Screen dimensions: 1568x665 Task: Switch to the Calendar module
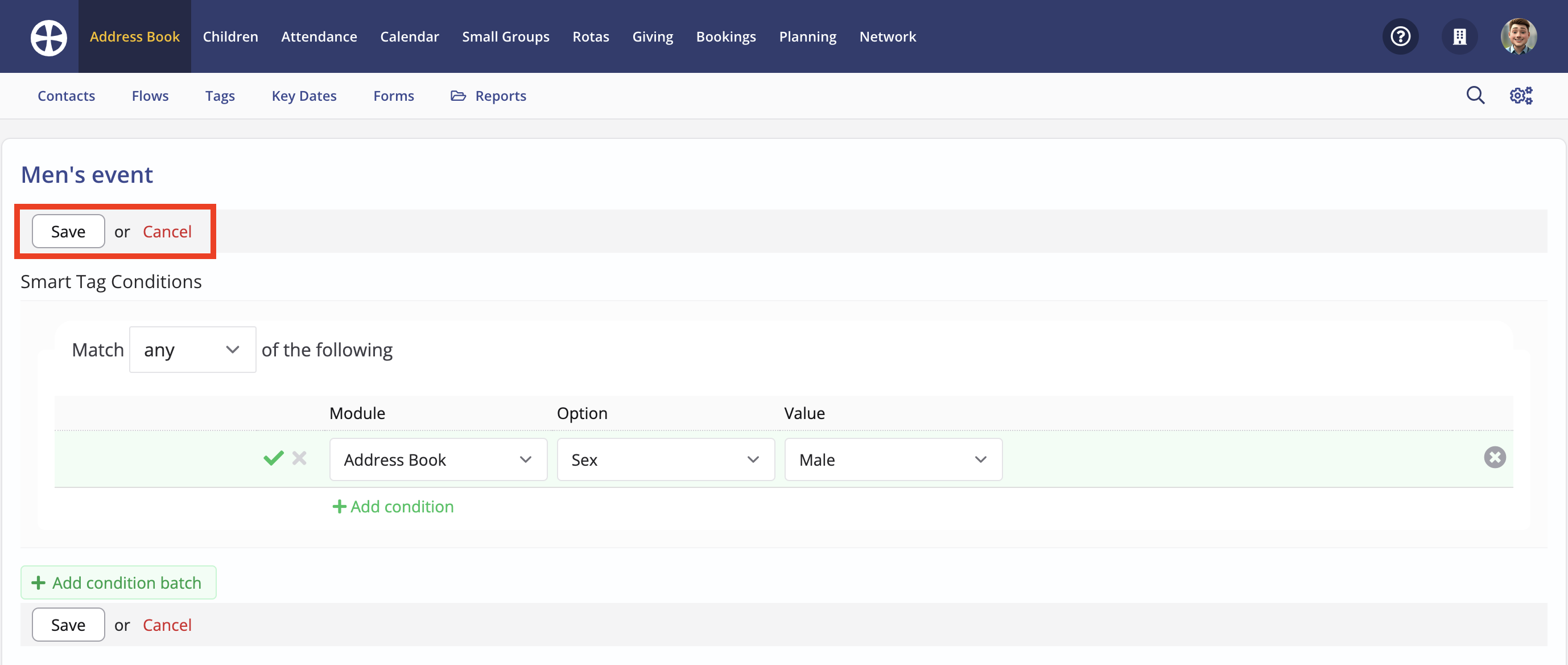(409, 36)
